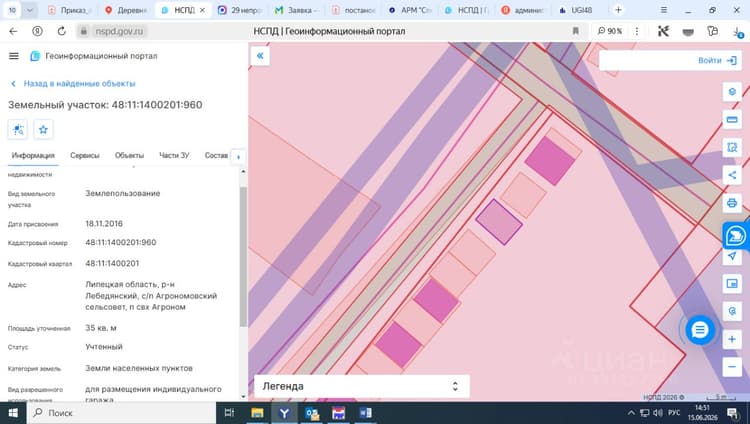Open the blue chat bubble
This screenshot has height=424, width=750.
click(x=699, y=330)
